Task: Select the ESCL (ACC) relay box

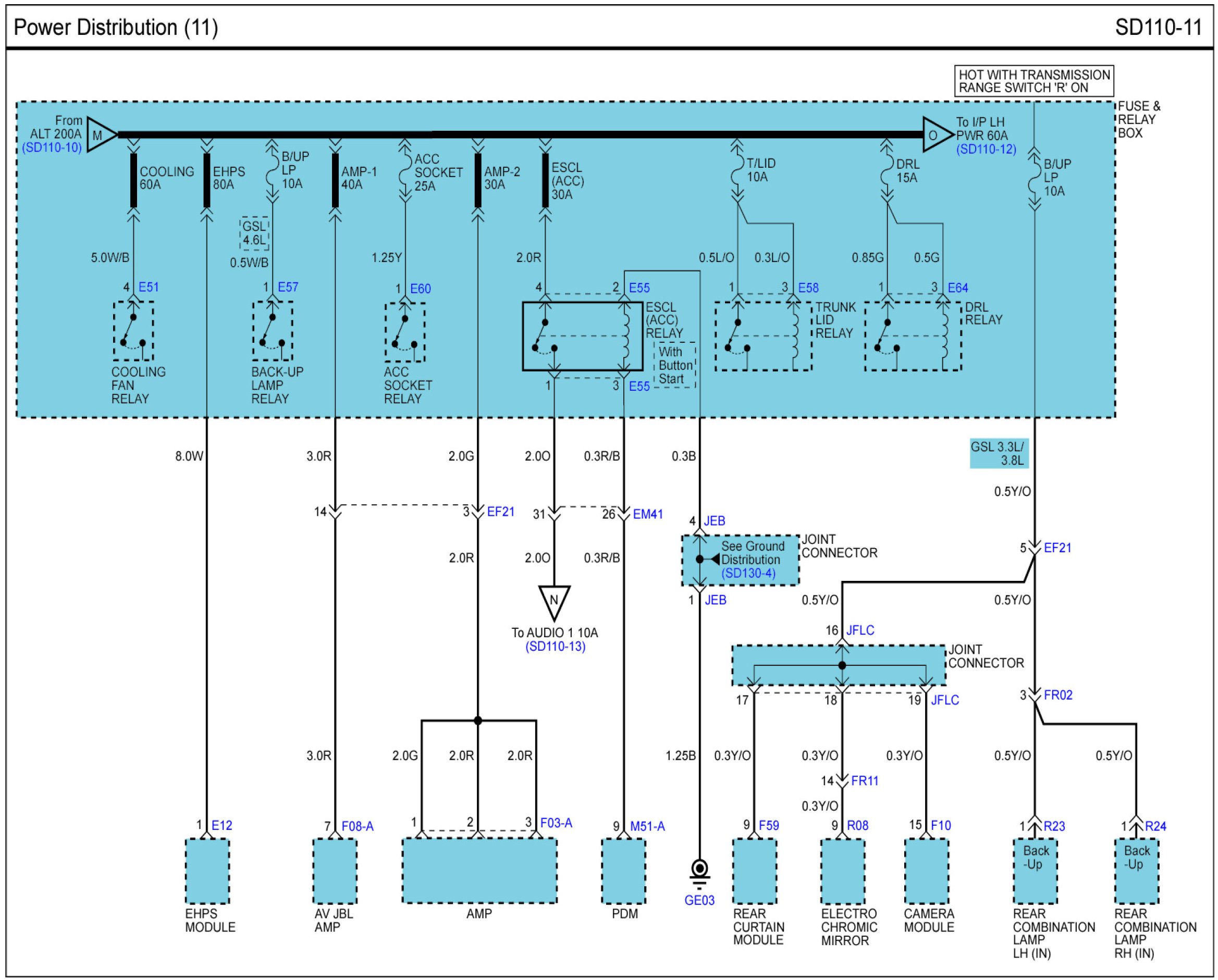Action: click(x=583, y=336)
